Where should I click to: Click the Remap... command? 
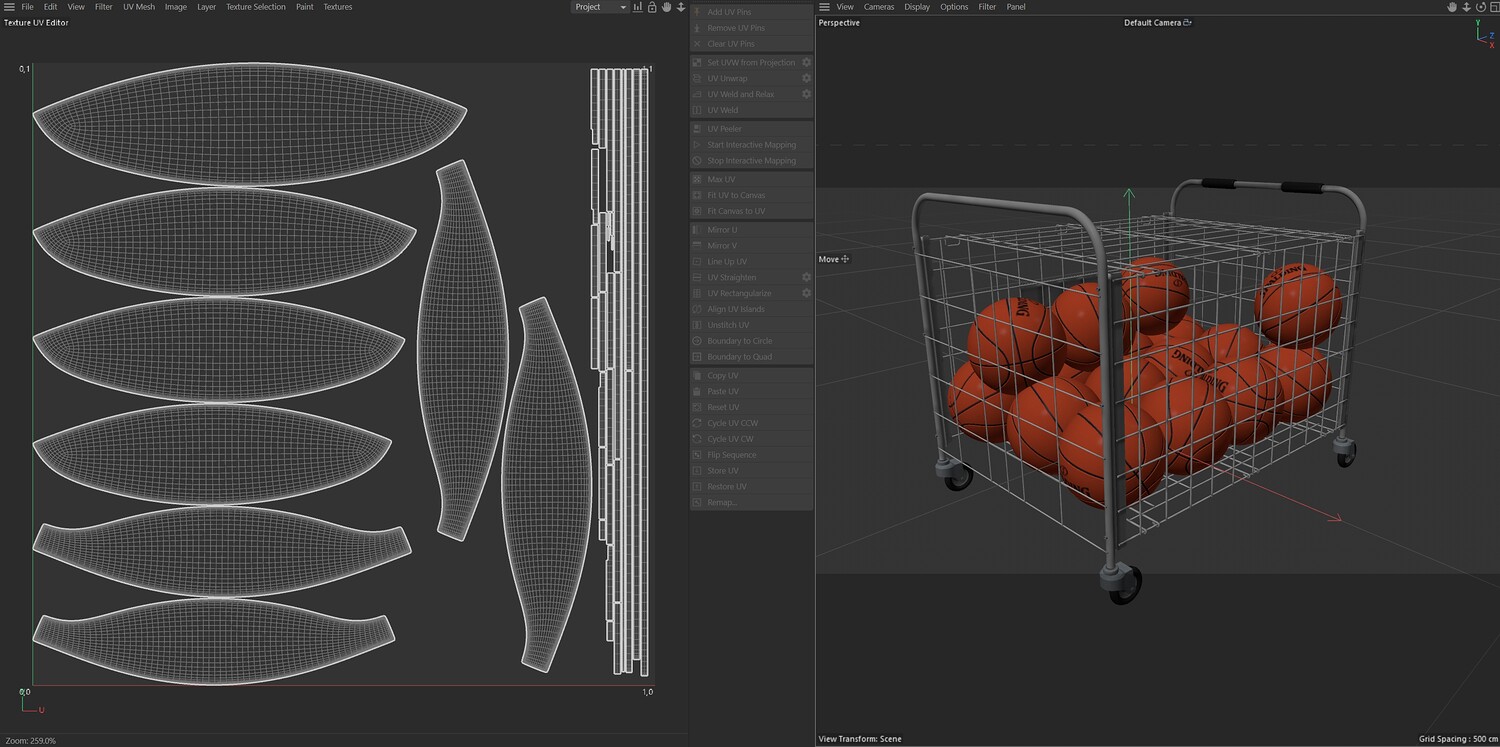(751, 502)
